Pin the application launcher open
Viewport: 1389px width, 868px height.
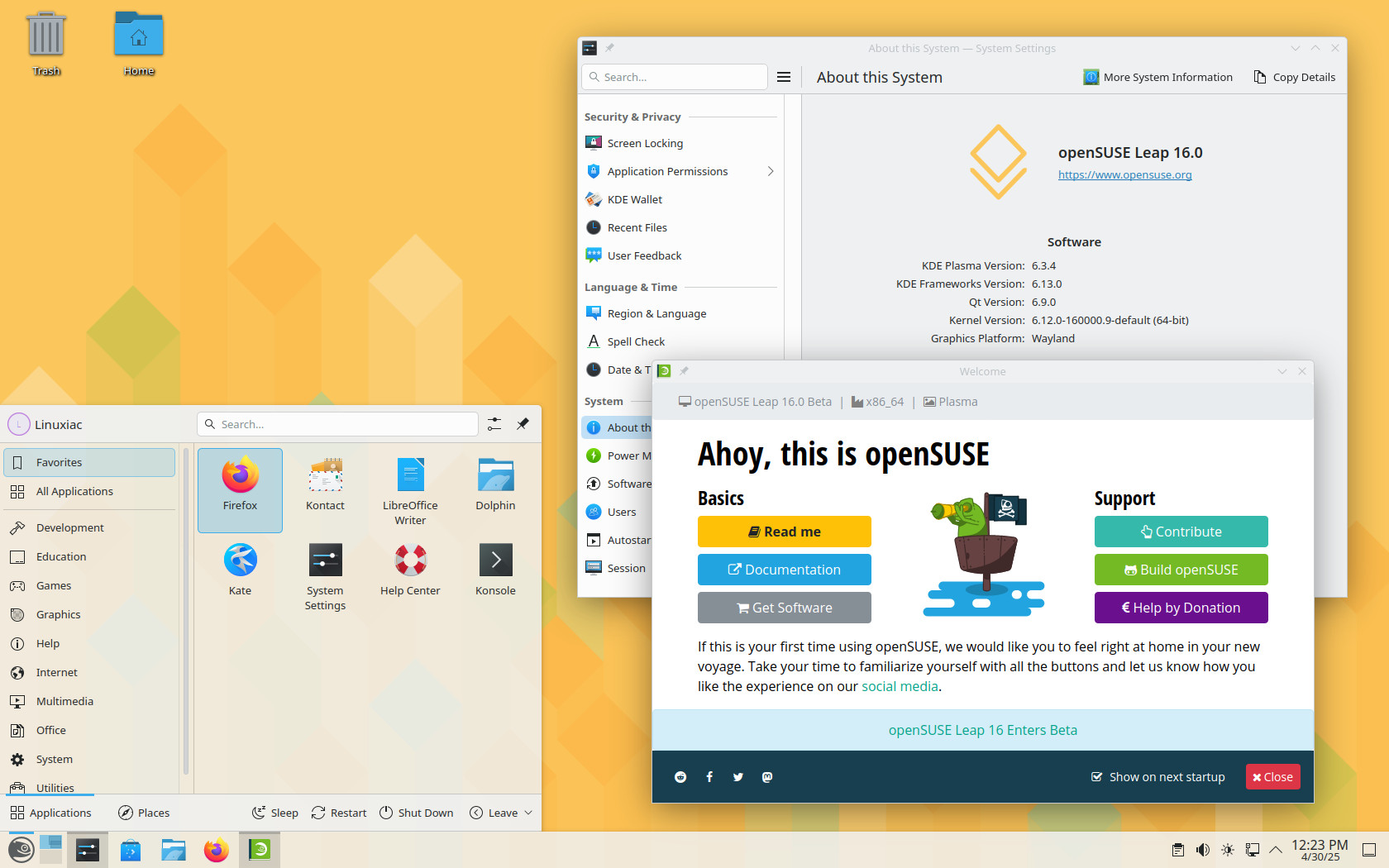523,424
